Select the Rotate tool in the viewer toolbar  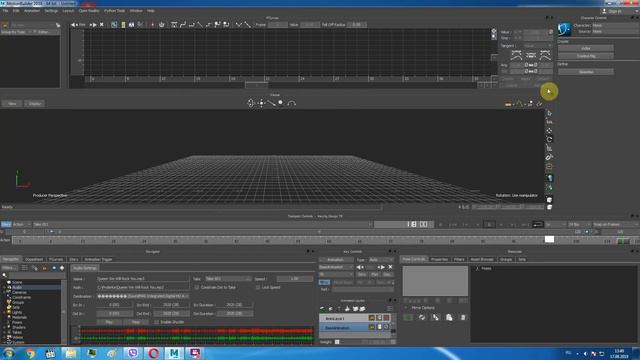tap(549, 139)
